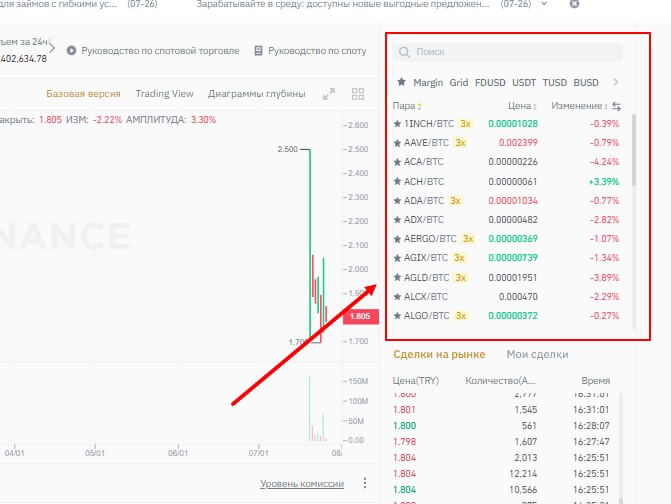The width and height of the screenshot is (671, 504).
Task: Toggle favorite star for ACH/BTC
Action: pos(398,182)
